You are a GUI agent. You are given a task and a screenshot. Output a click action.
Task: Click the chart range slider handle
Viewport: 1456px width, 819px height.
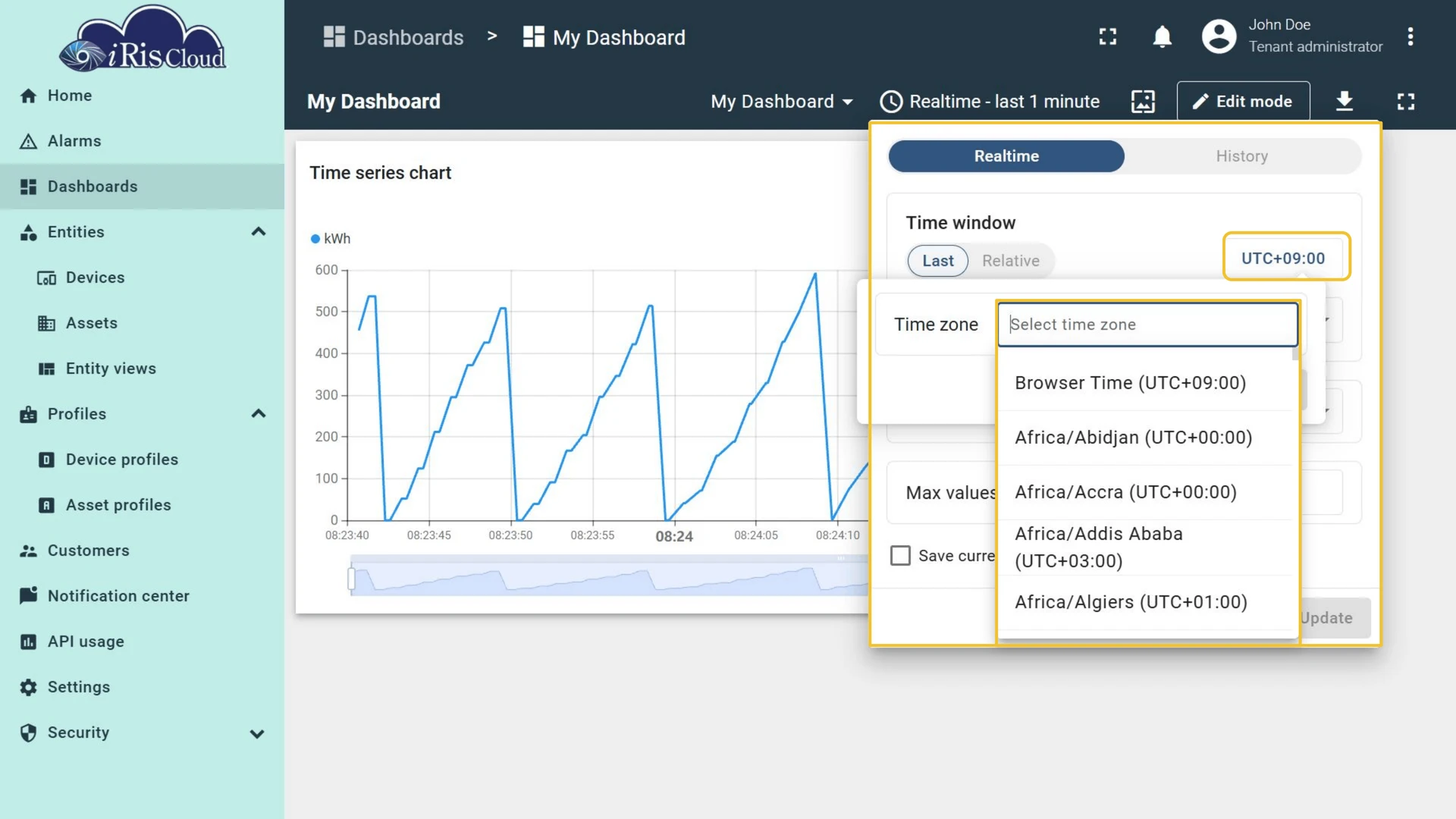(x=351, y=579)
